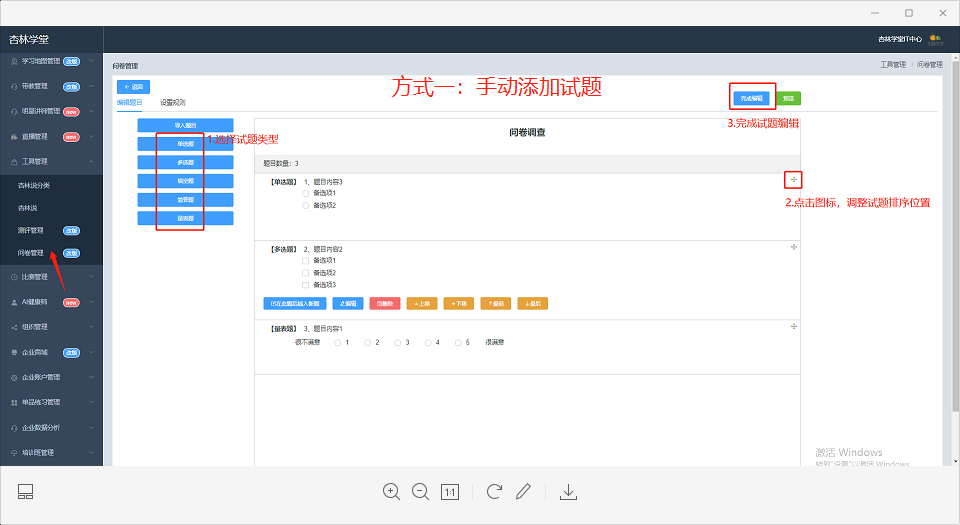This screenshot has width=960, height=525.
Task: Expand the 比赛管理 sidebar menu
Action: (51, 277)
